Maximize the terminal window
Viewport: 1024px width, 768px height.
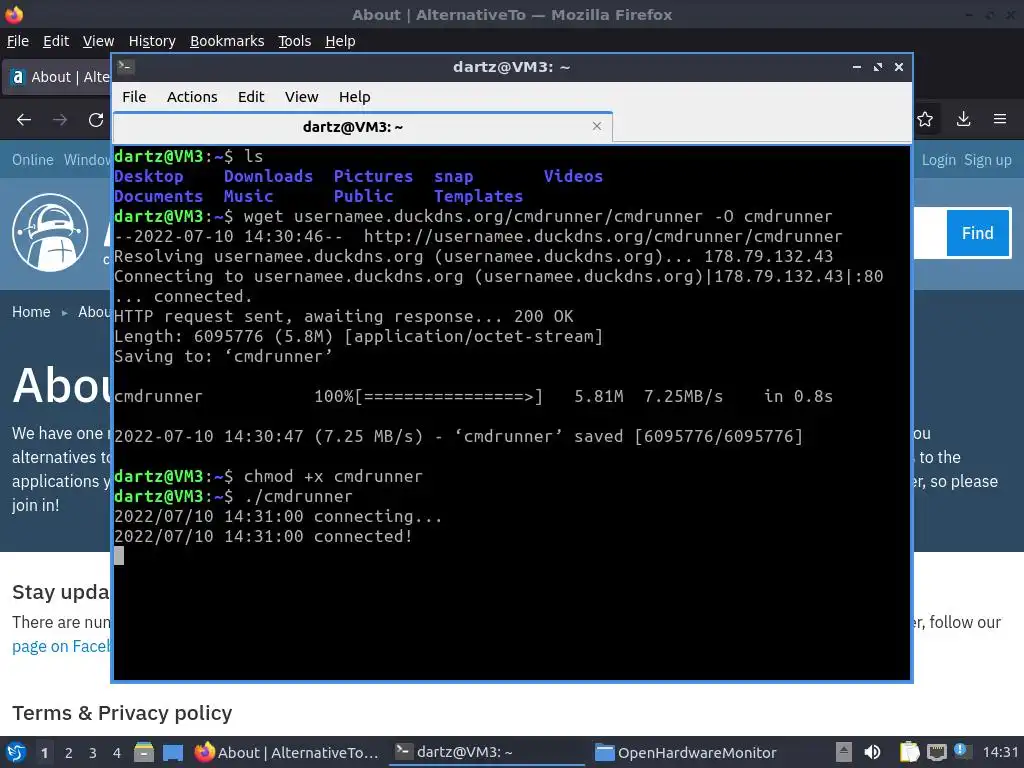(878, 67)
